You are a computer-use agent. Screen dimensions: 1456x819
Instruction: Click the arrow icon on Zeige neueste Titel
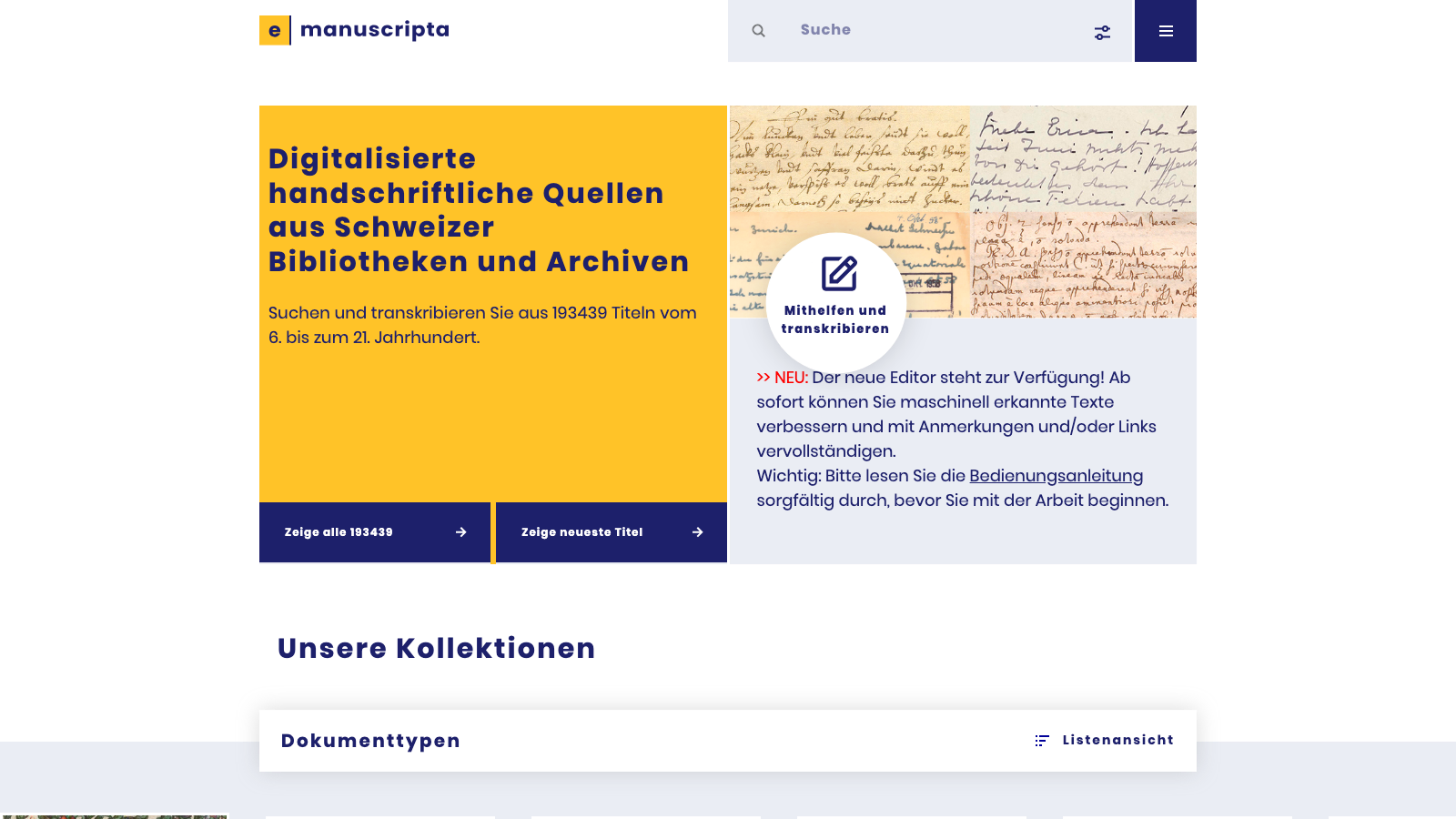point(696,532)
